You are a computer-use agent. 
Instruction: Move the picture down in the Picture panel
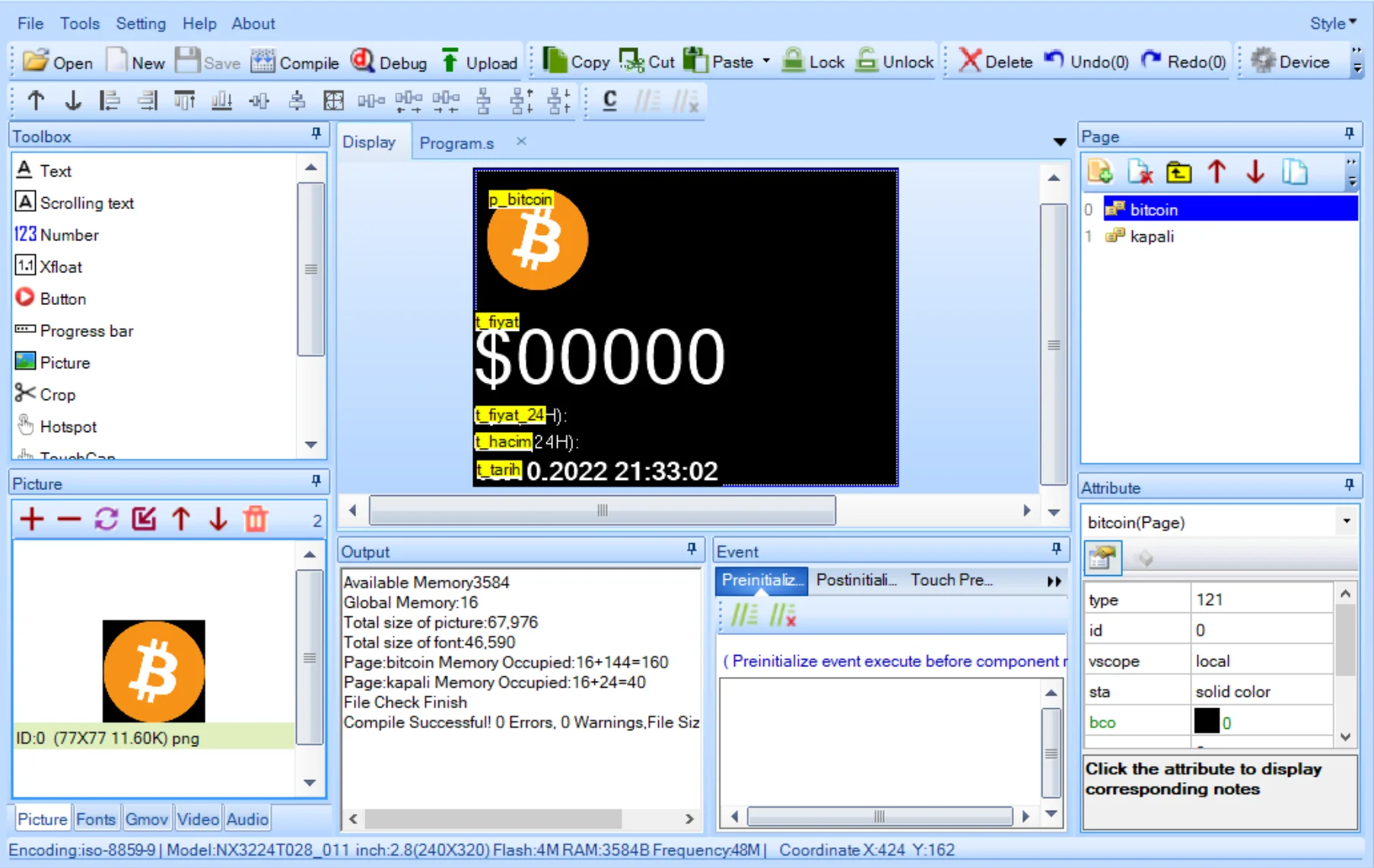tap(218, 520)
